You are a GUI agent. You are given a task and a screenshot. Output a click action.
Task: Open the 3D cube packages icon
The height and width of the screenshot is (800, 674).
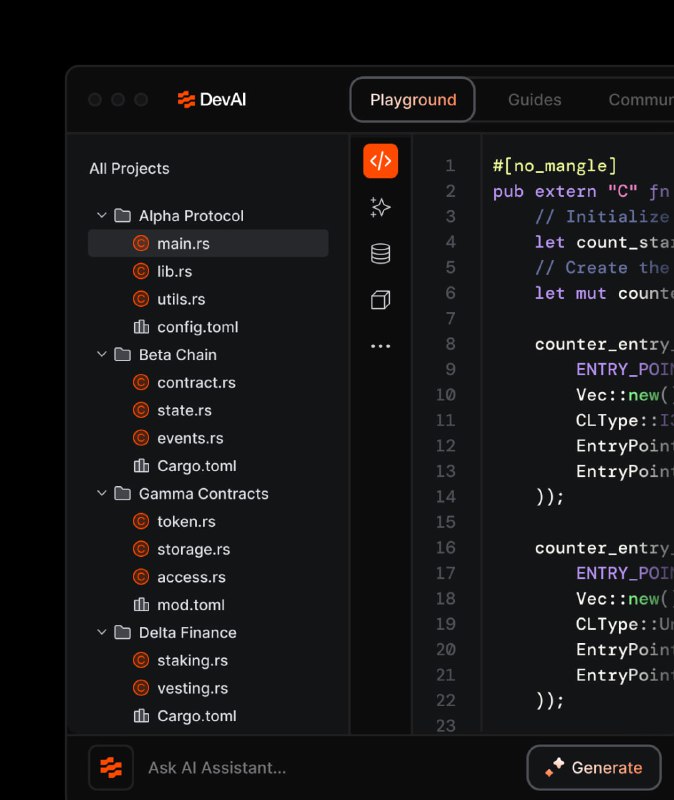[380, 299]
